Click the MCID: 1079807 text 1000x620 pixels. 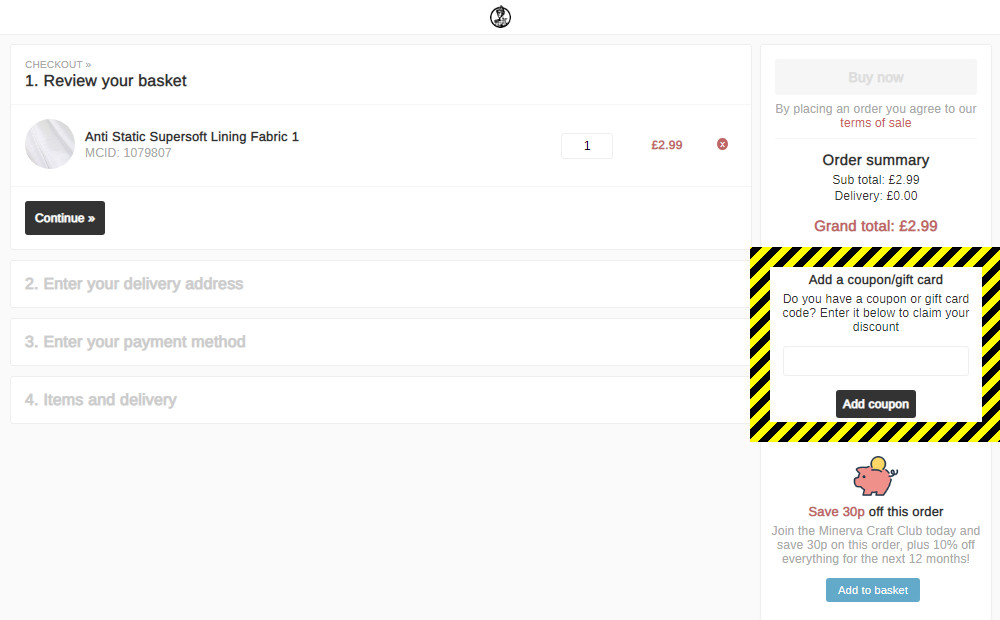click(x=128, y=153)
